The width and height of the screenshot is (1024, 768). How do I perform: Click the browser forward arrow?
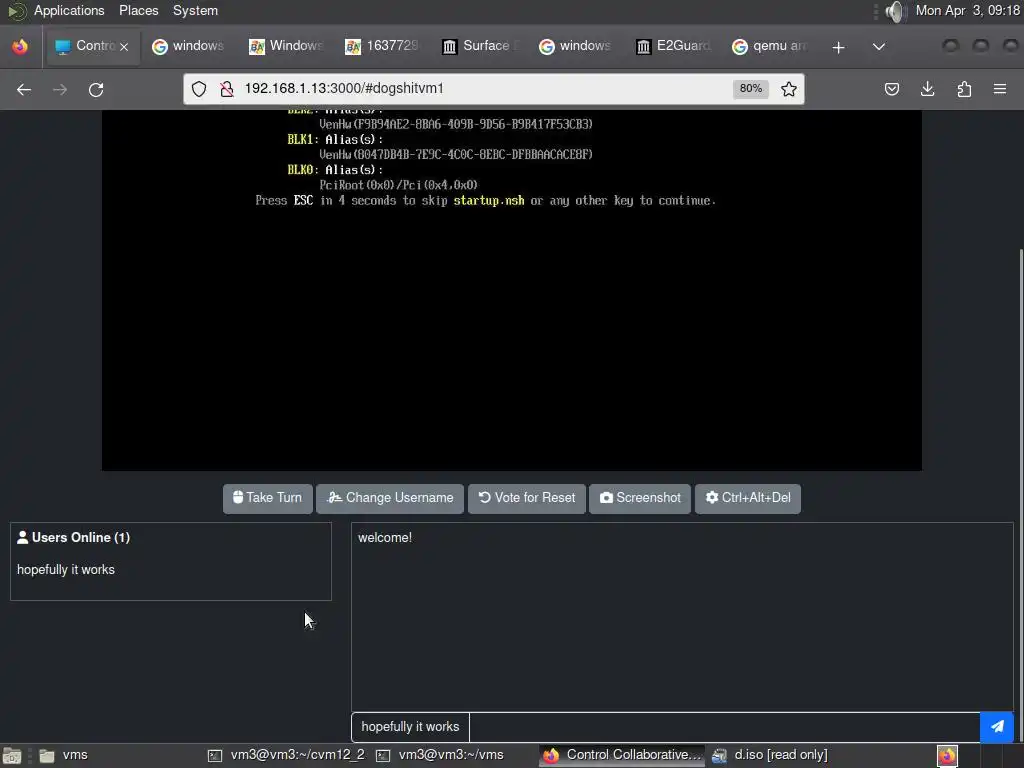59,89
